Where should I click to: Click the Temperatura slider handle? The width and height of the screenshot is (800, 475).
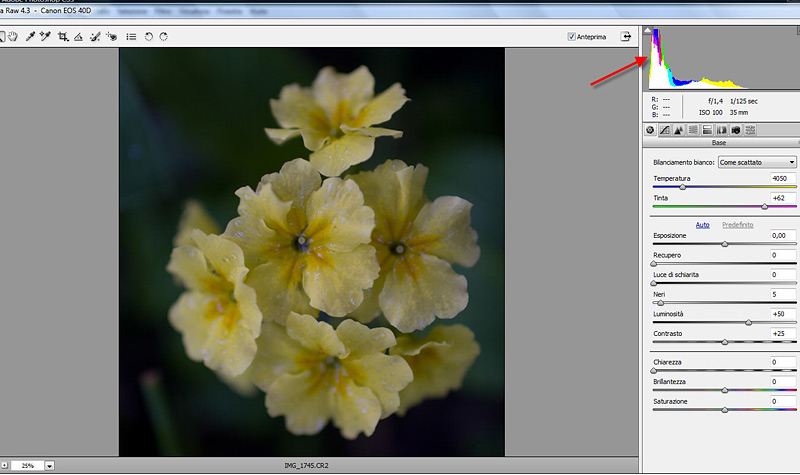(x=683, y=186)
